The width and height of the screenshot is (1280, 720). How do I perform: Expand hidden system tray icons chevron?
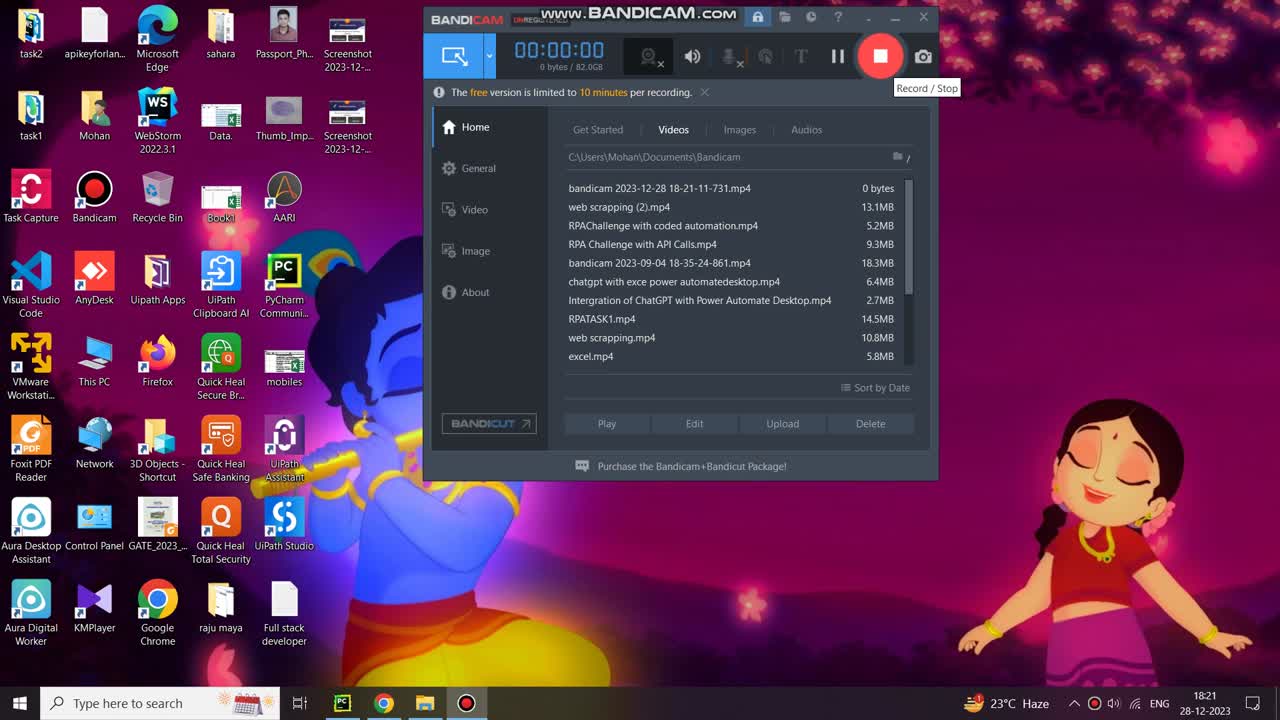1074,703
